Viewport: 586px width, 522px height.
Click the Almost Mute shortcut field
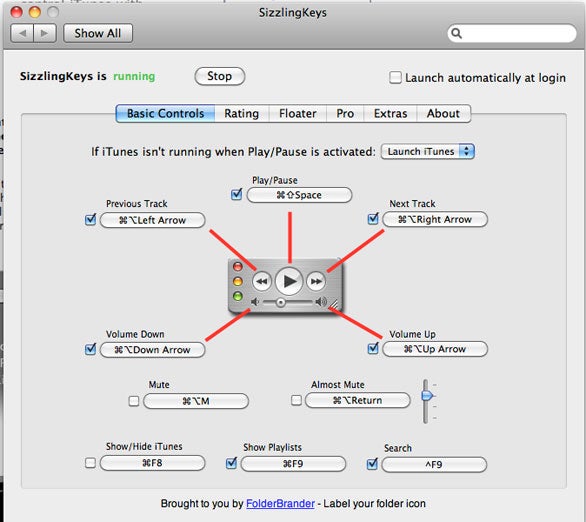(358, 401)
